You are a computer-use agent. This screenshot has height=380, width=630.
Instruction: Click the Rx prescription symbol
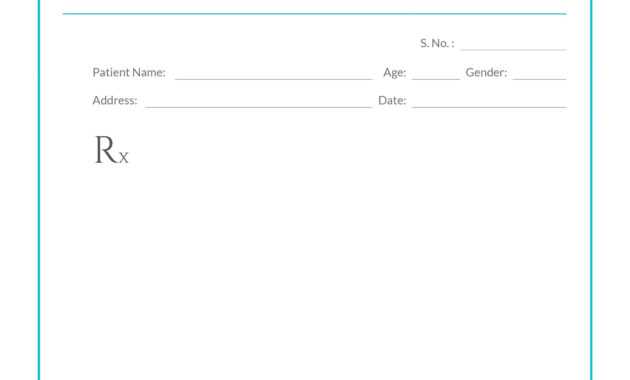[x=111, y=150]
